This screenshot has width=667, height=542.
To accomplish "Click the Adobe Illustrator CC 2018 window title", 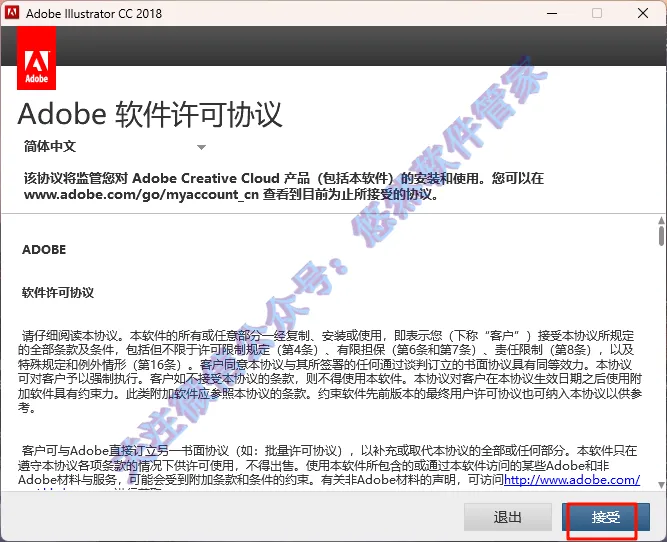I will point(94,13).
